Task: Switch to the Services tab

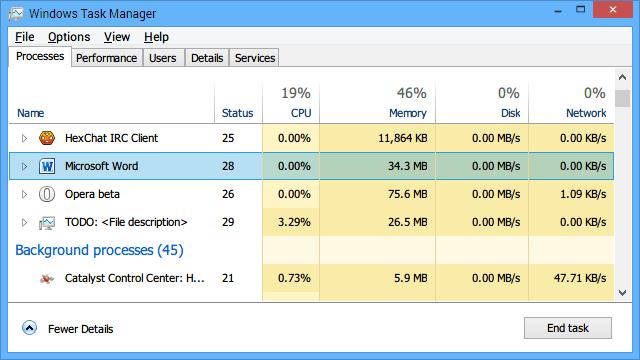Action: [255, 58]
